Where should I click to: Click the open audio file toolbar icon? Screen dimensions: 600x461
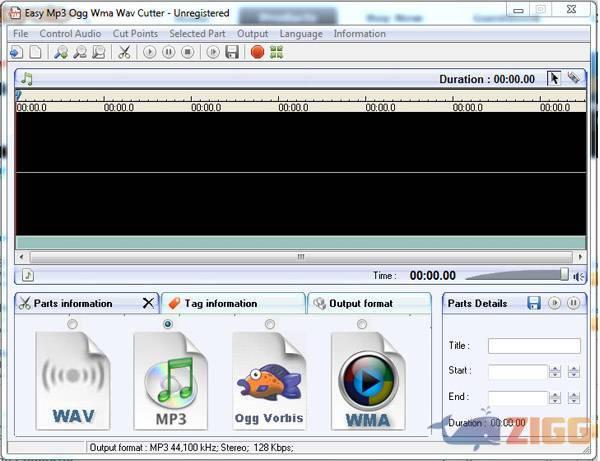tap(16, 52)
